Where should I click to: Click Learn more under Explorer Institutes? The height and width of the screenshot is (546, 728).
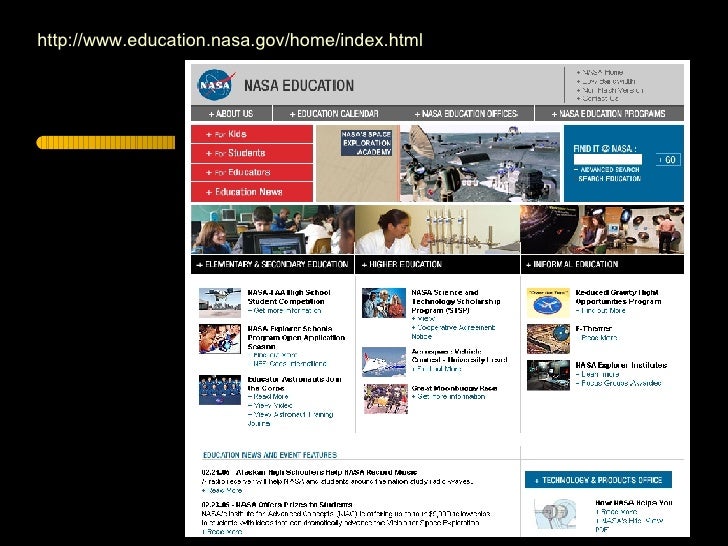(x=598, y=374)
